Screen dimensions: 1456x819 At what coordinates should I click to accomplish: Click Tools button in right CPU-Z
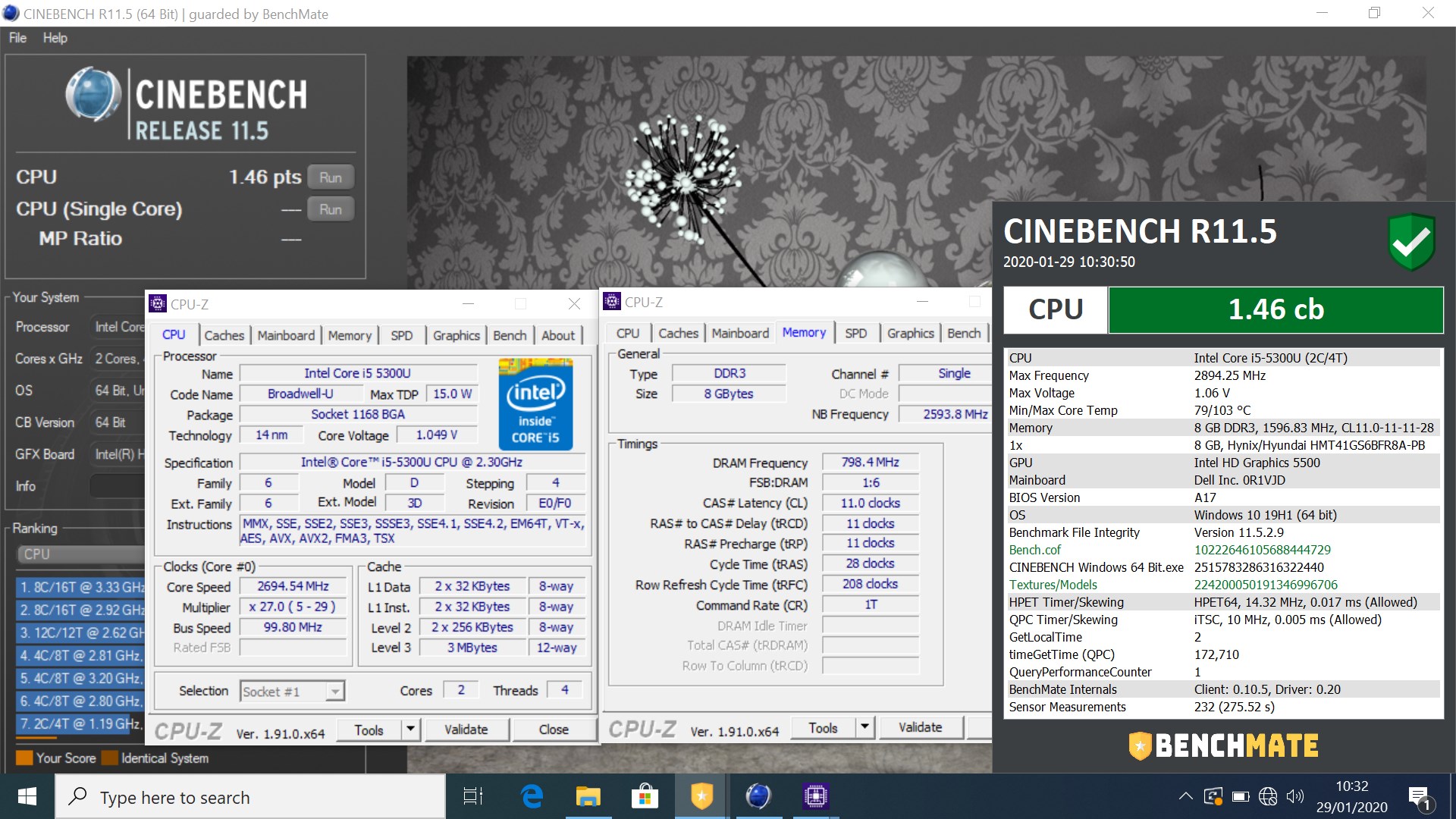pyautogui.click(x=823, y=727)
